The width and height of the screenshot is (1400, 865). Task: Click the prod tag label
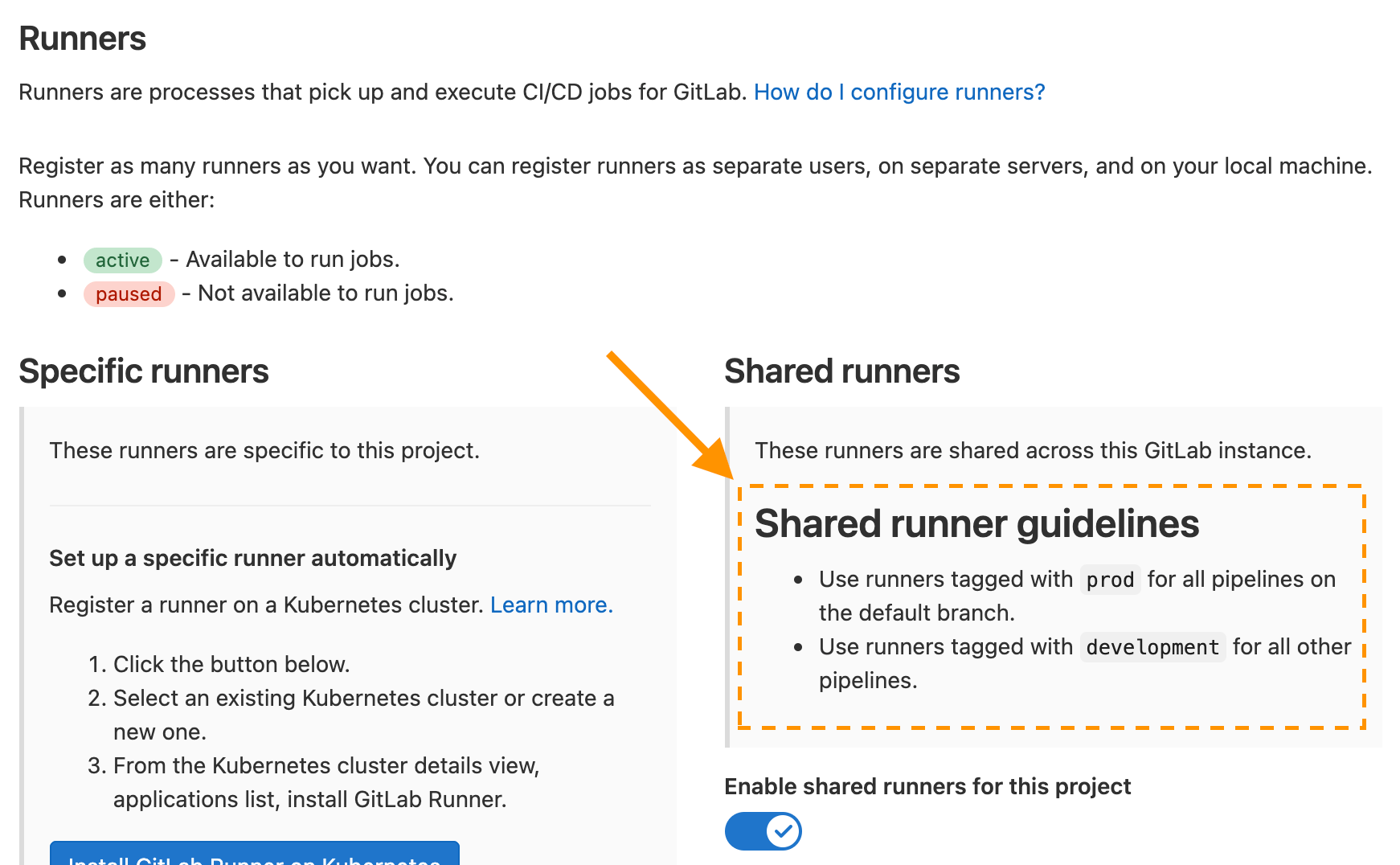pos(1110,579)
